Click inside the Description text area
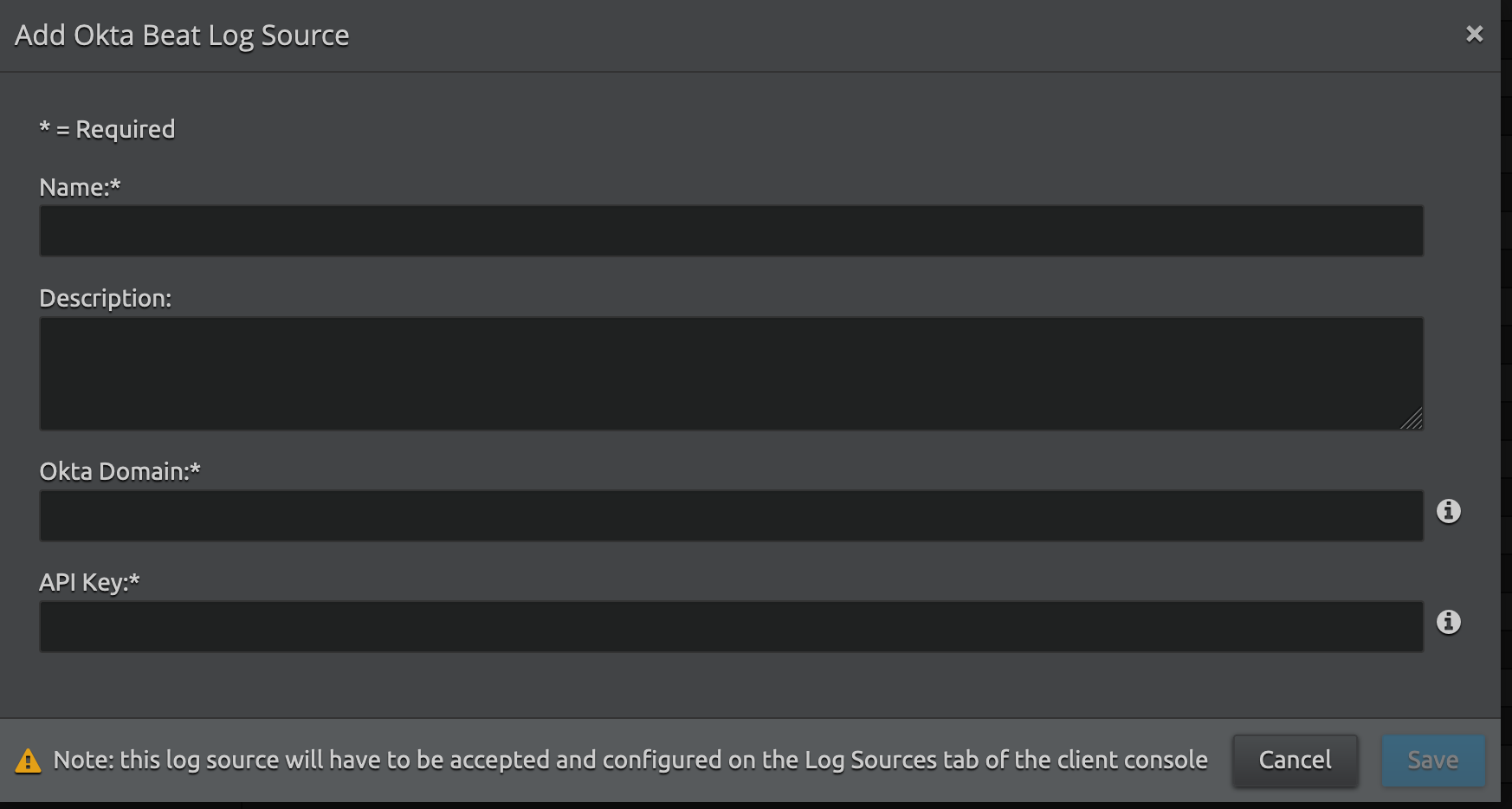The height and width of the screenshot is (809, 1512). [731, 373]
